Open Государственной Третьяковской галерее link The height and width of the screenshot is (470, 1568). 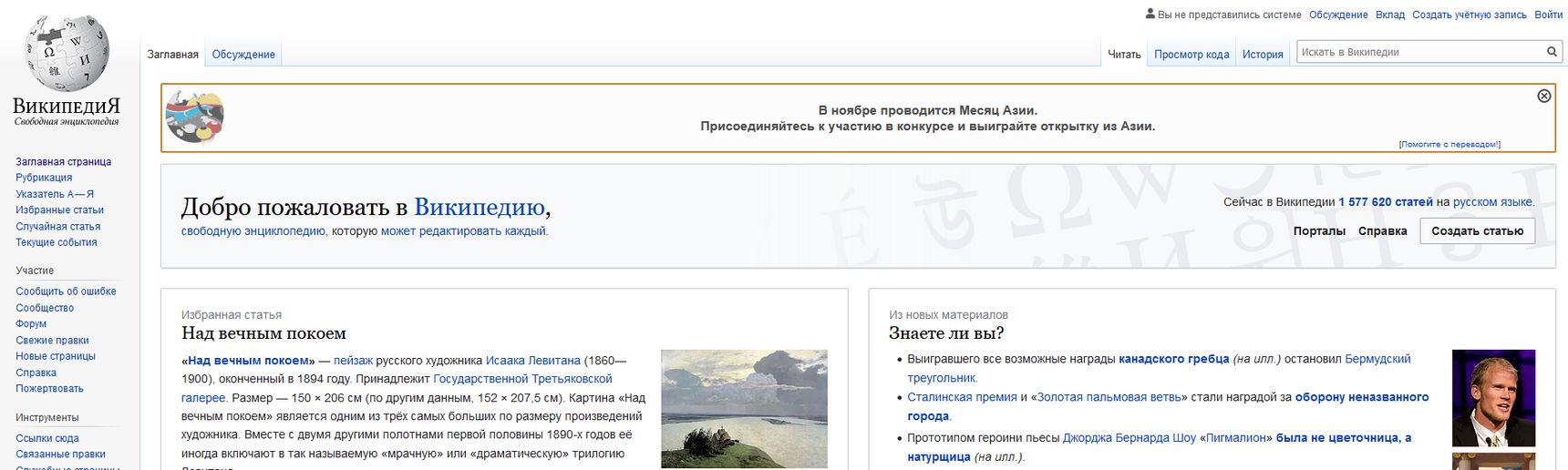point(522,379)
